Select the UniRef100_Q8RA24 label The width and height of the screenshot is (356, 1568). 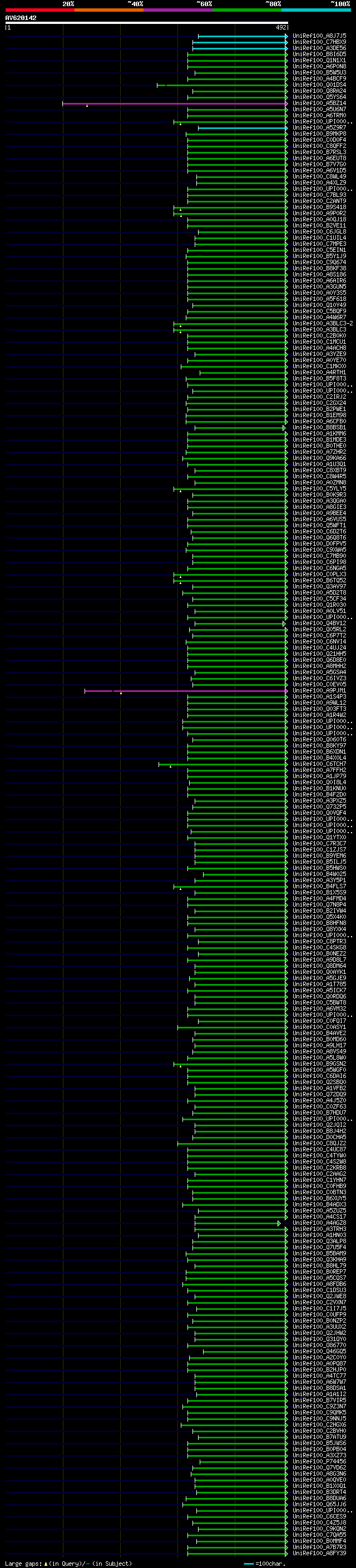319,91
